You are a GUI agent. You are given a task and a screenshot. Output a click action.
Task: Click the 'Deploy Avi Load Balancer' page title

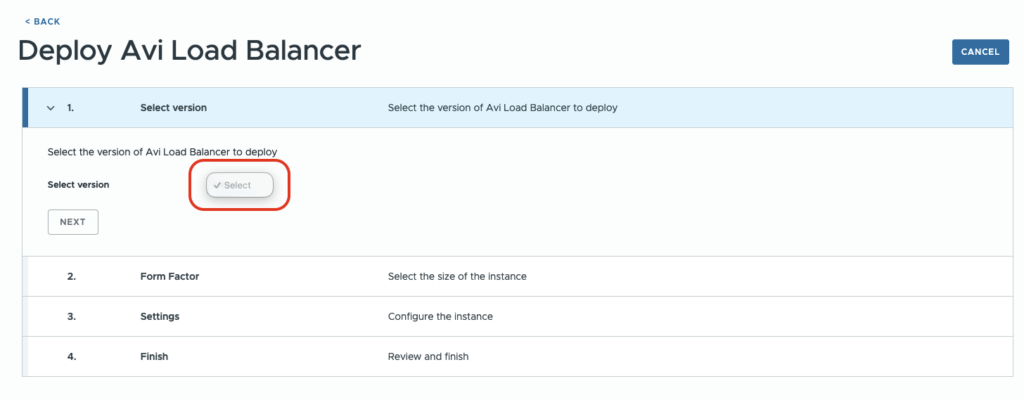[189, 51]
